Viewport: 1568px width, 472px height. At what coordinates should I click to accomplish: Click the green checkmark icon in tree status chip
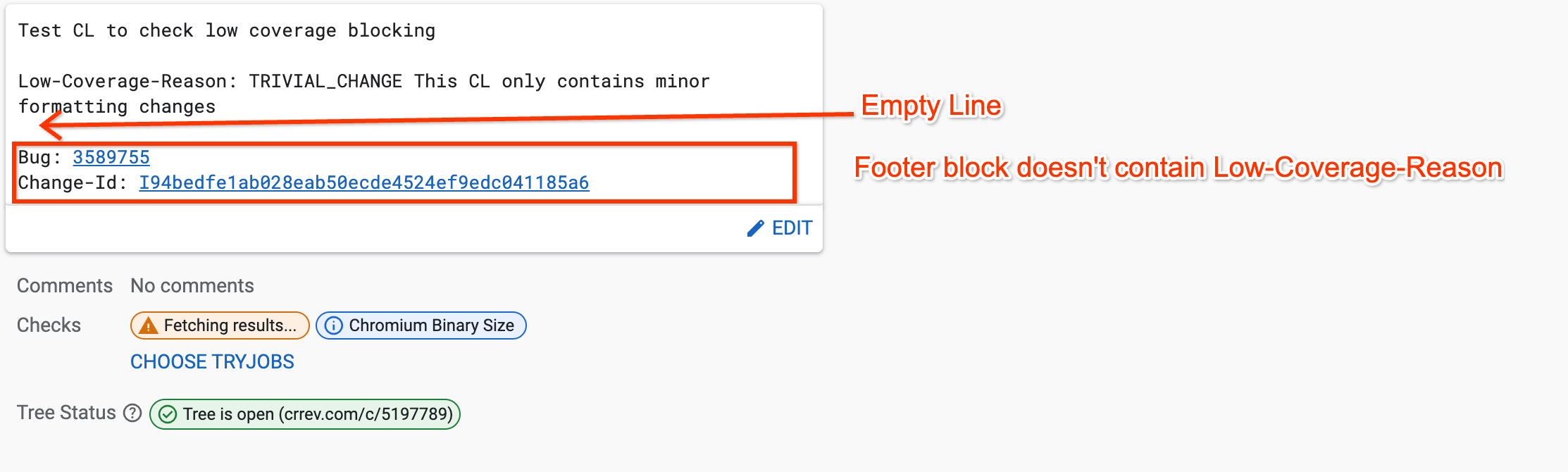(168, 414)
